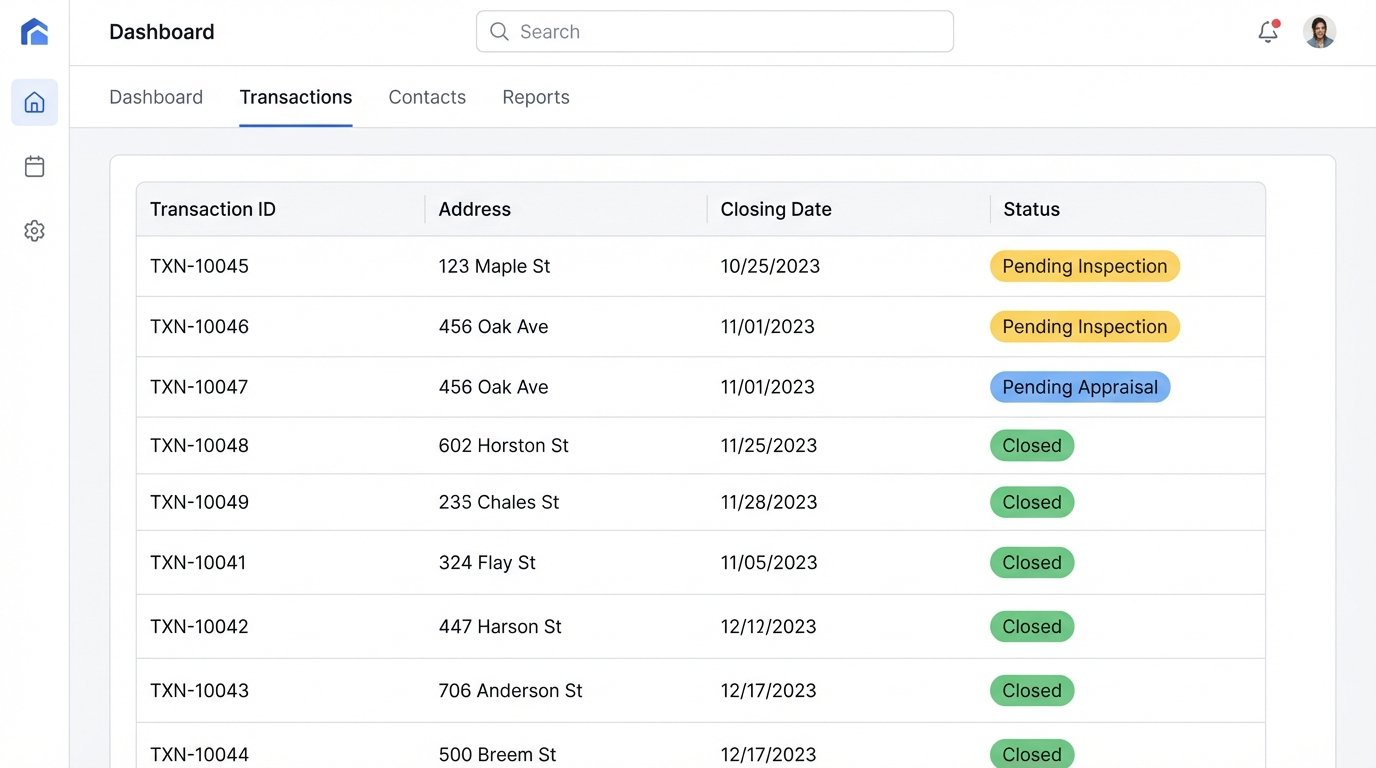This screenshot has width=1376, height=768.
Task: Open settings via the gear icon
Action: click(34, 231)
